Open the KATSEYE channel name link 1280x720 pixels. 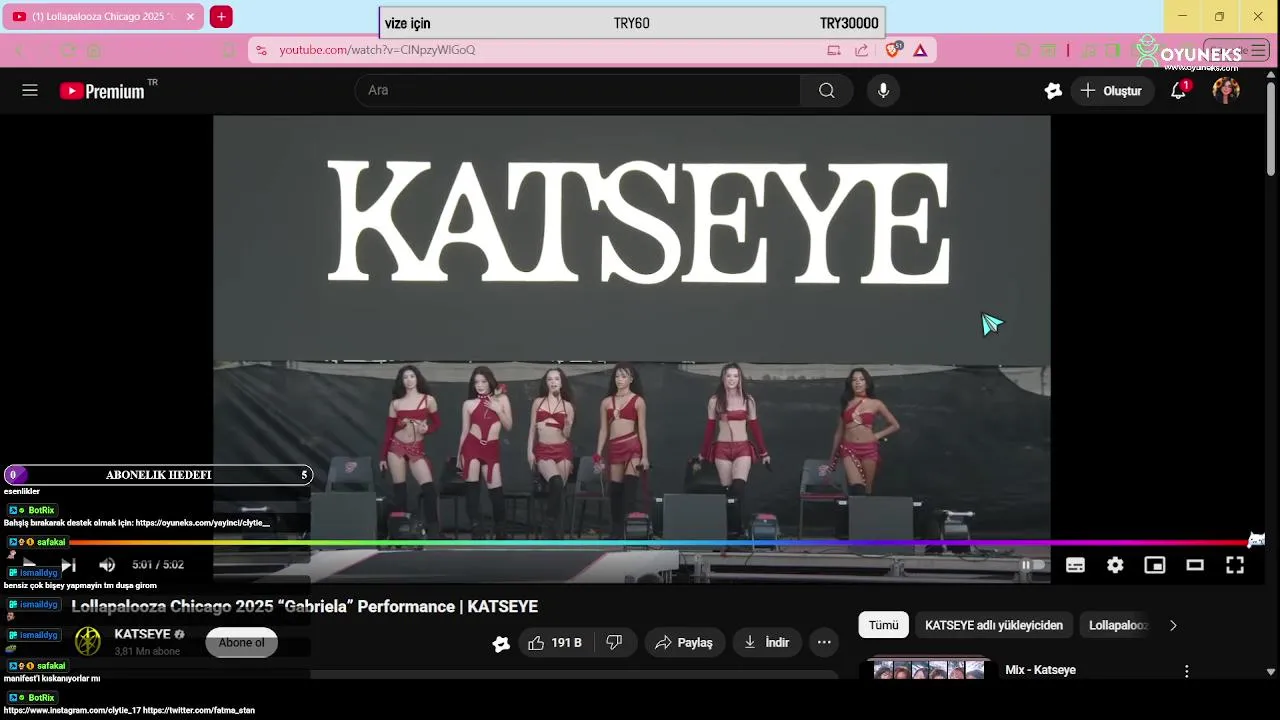[142, 634]
